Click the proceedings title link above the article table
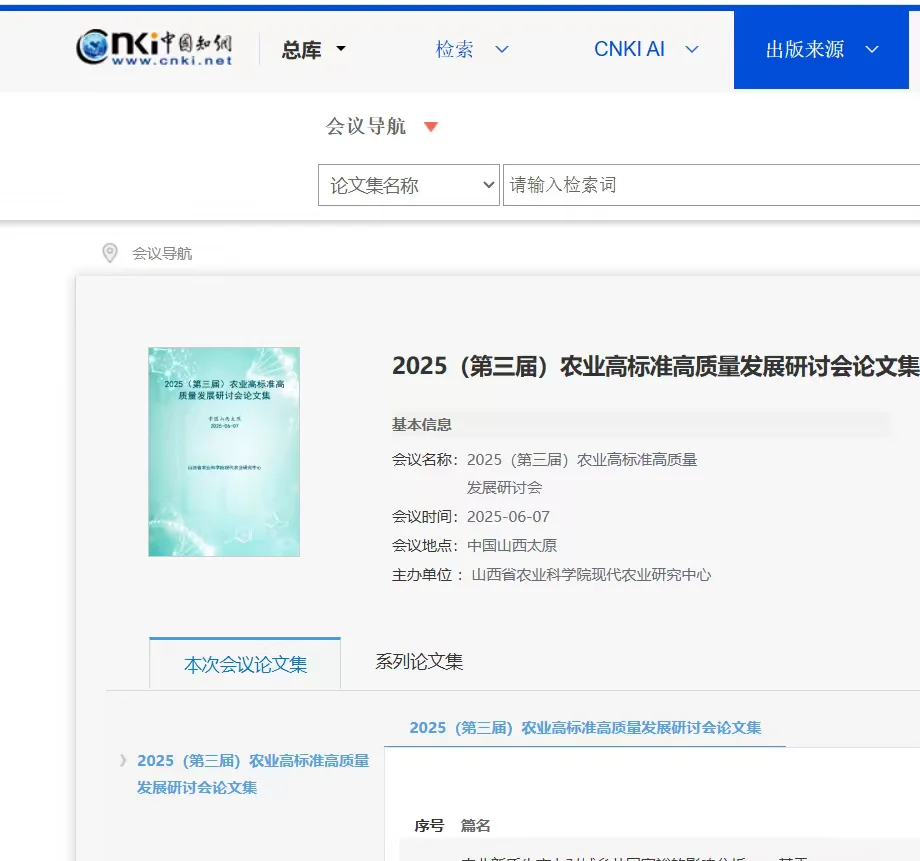This screenshot has height=861, width=920. click(x=589, y=727)
